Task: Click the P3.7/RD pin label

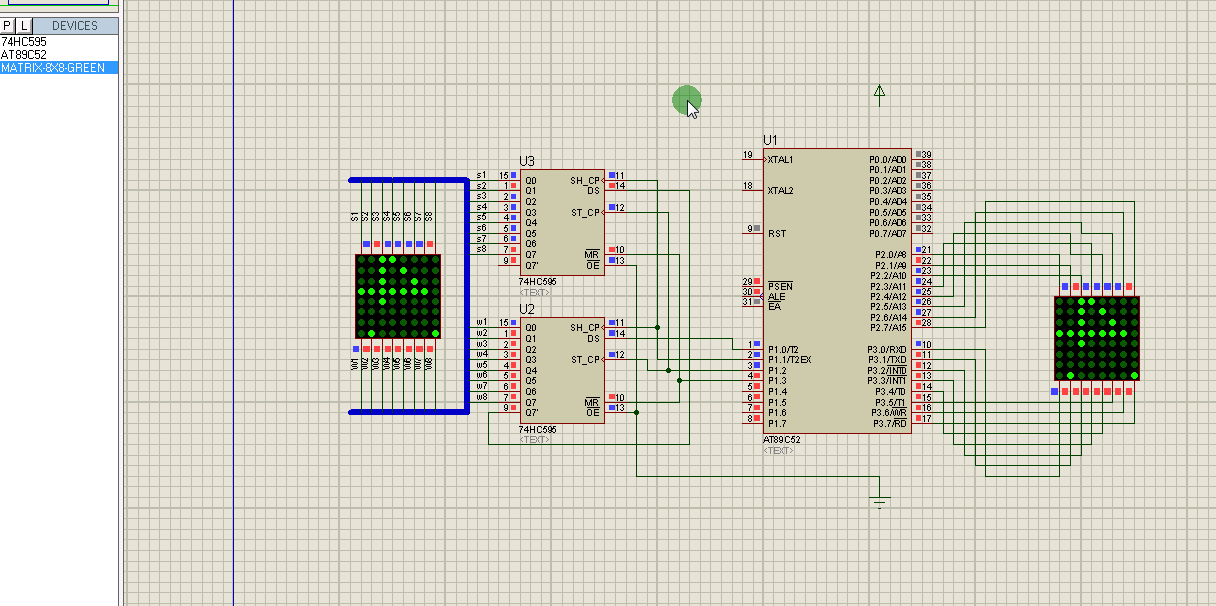Action: pyautogui.click(x=889, y=423)
